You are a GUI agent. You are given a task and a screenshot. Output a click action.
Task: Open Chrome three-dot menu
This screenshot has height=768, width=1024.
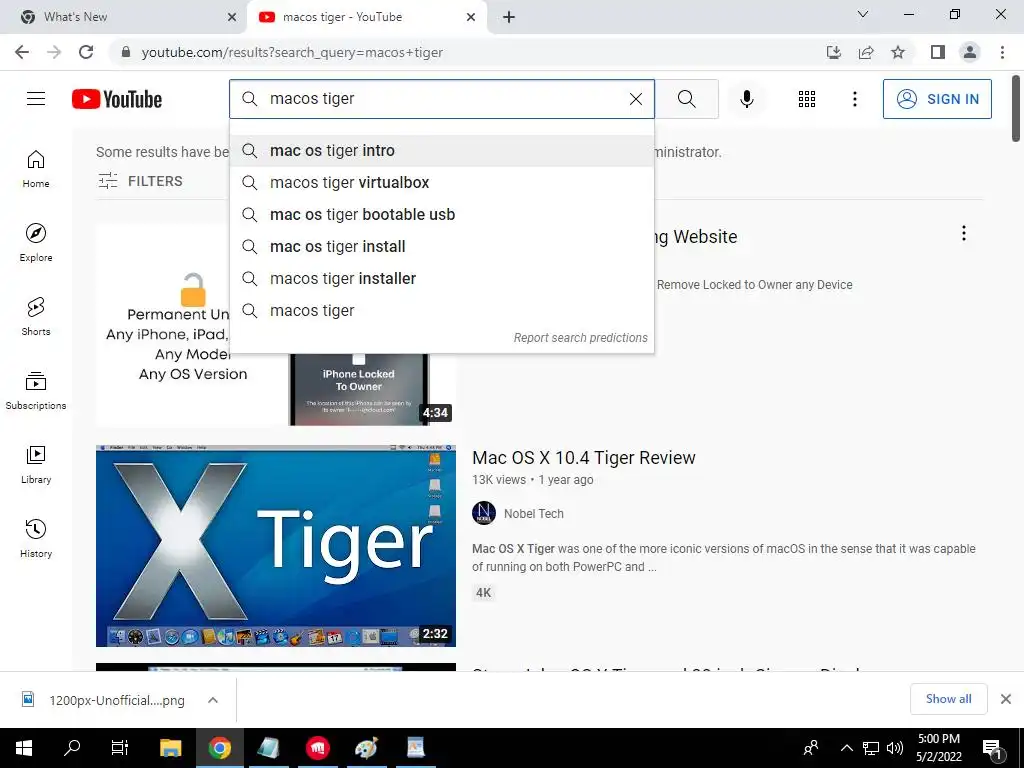[x=1002, y=52]
